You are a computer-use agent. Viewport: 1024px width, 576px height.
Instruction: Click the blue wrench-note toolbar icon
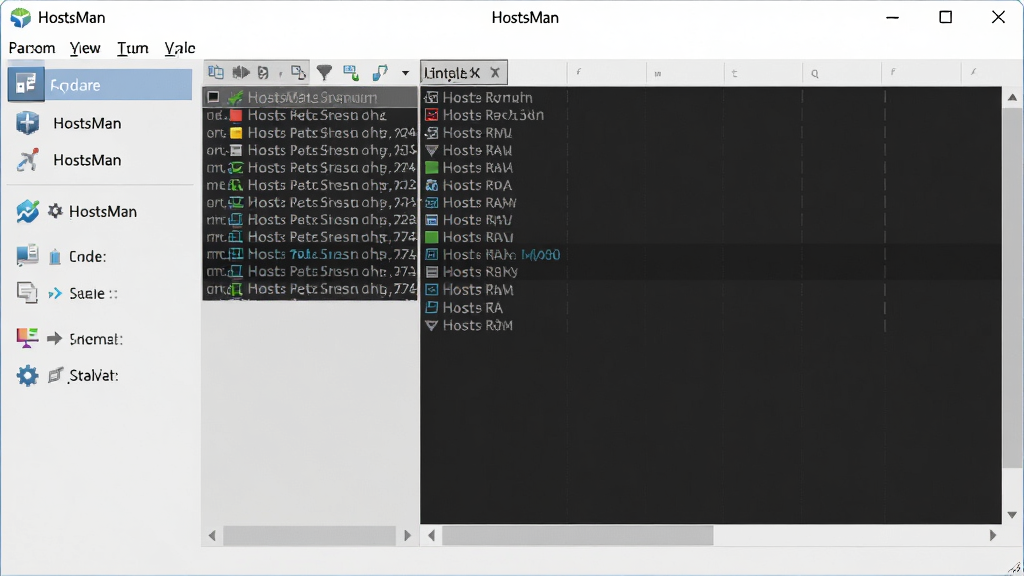[x=380, y=72]
